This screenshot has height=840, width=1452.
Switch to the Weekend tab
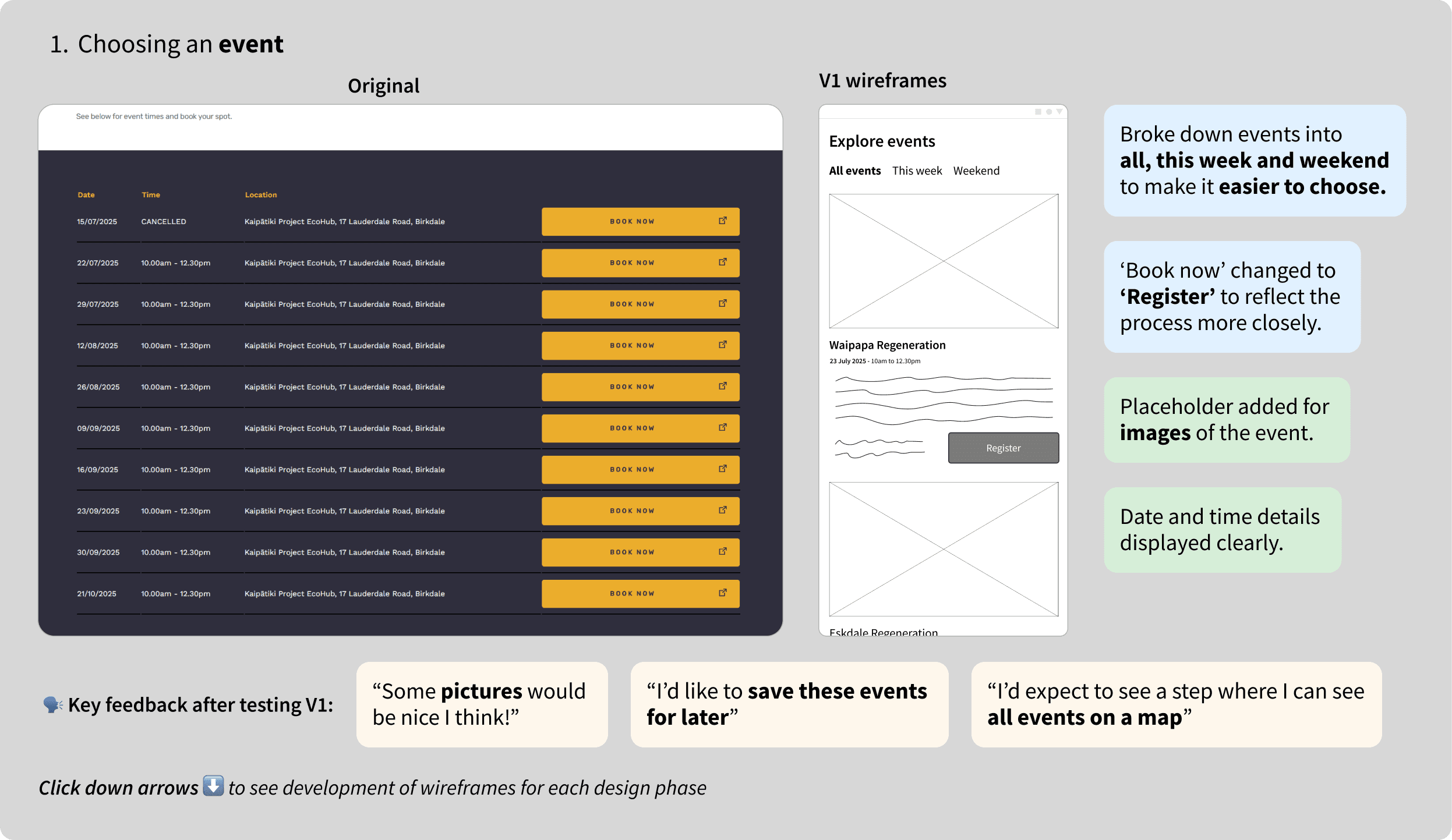click(x=976, y=171)
